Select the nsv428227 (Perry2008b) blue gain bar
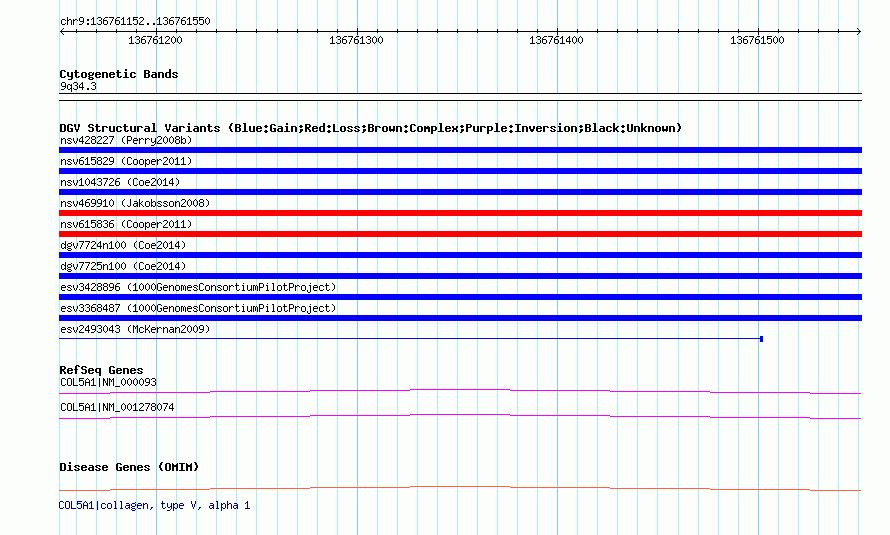890x535 pixels. point(460,150)
